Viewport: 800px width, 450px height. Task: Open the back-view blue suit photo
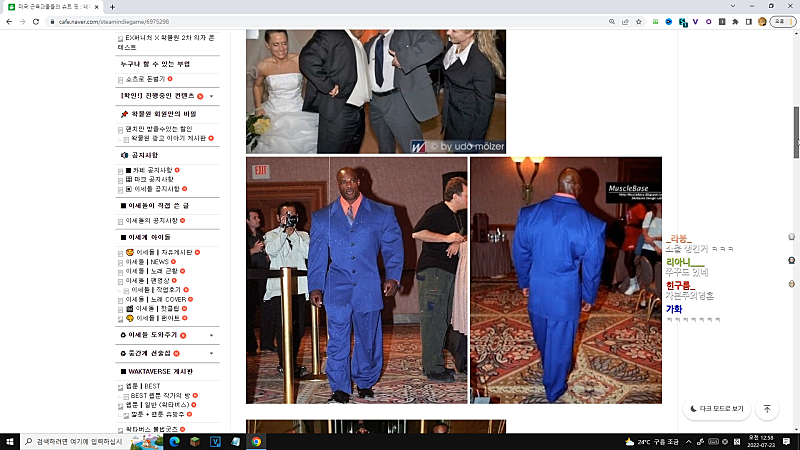[566, 280]
